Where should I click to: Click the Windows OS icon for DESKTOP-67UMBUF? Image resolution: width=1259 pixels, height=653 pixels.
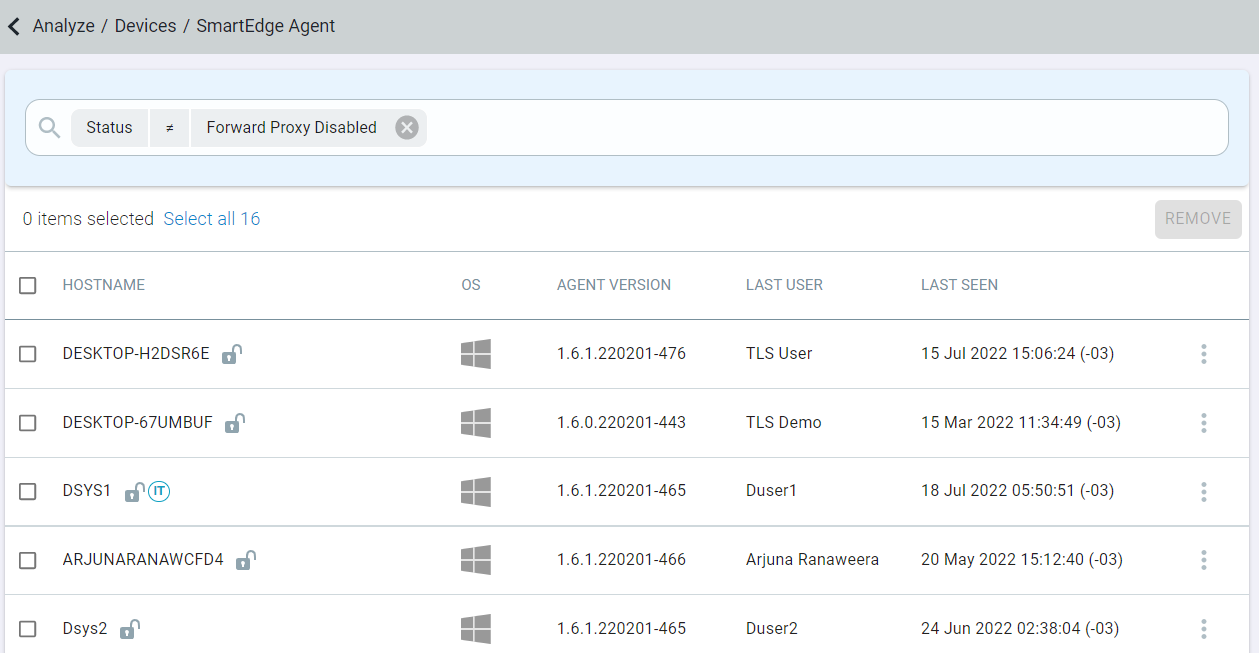(x=476, y=422)
